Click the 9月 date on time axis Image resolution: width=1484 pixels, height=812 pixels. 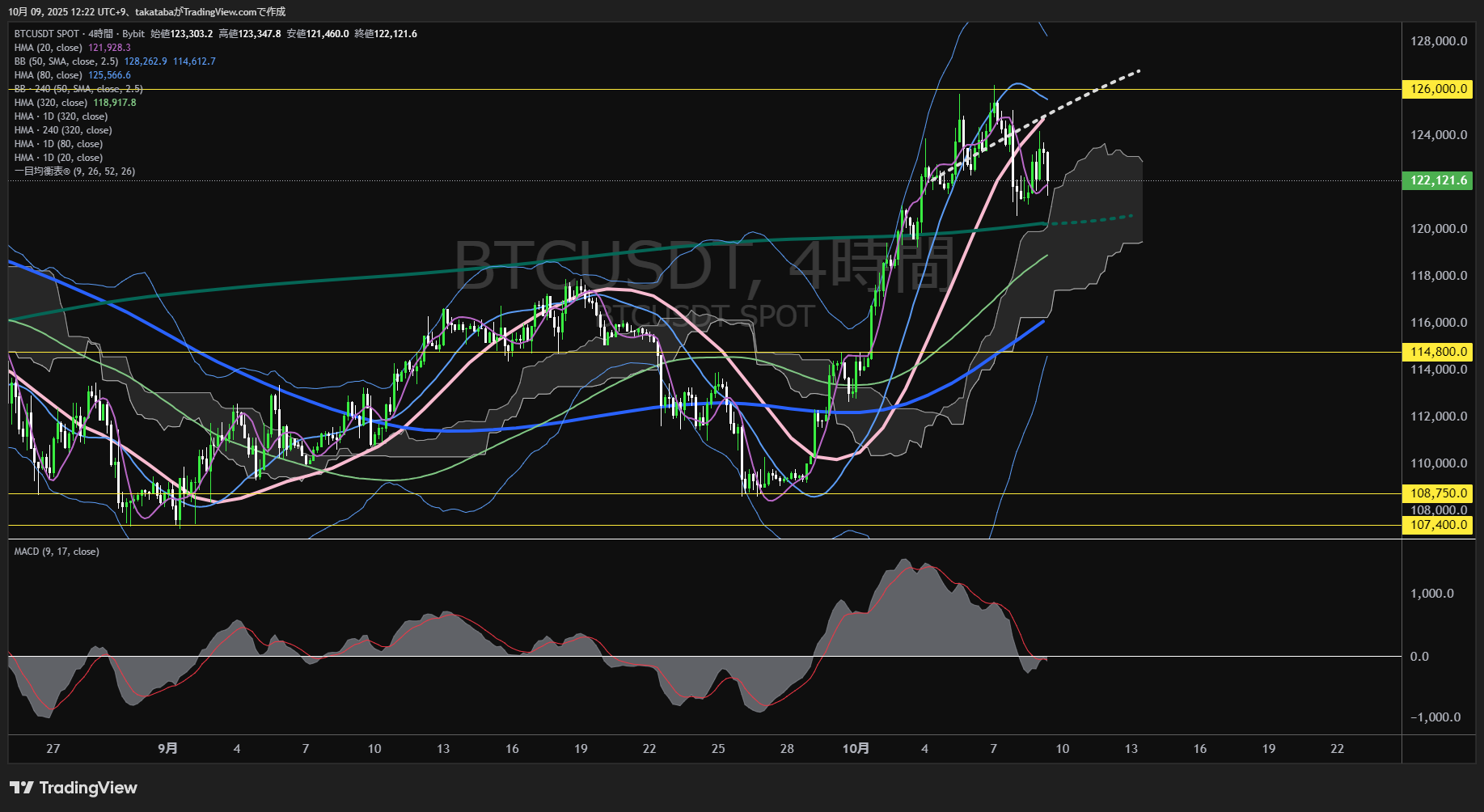coord(167,749)
